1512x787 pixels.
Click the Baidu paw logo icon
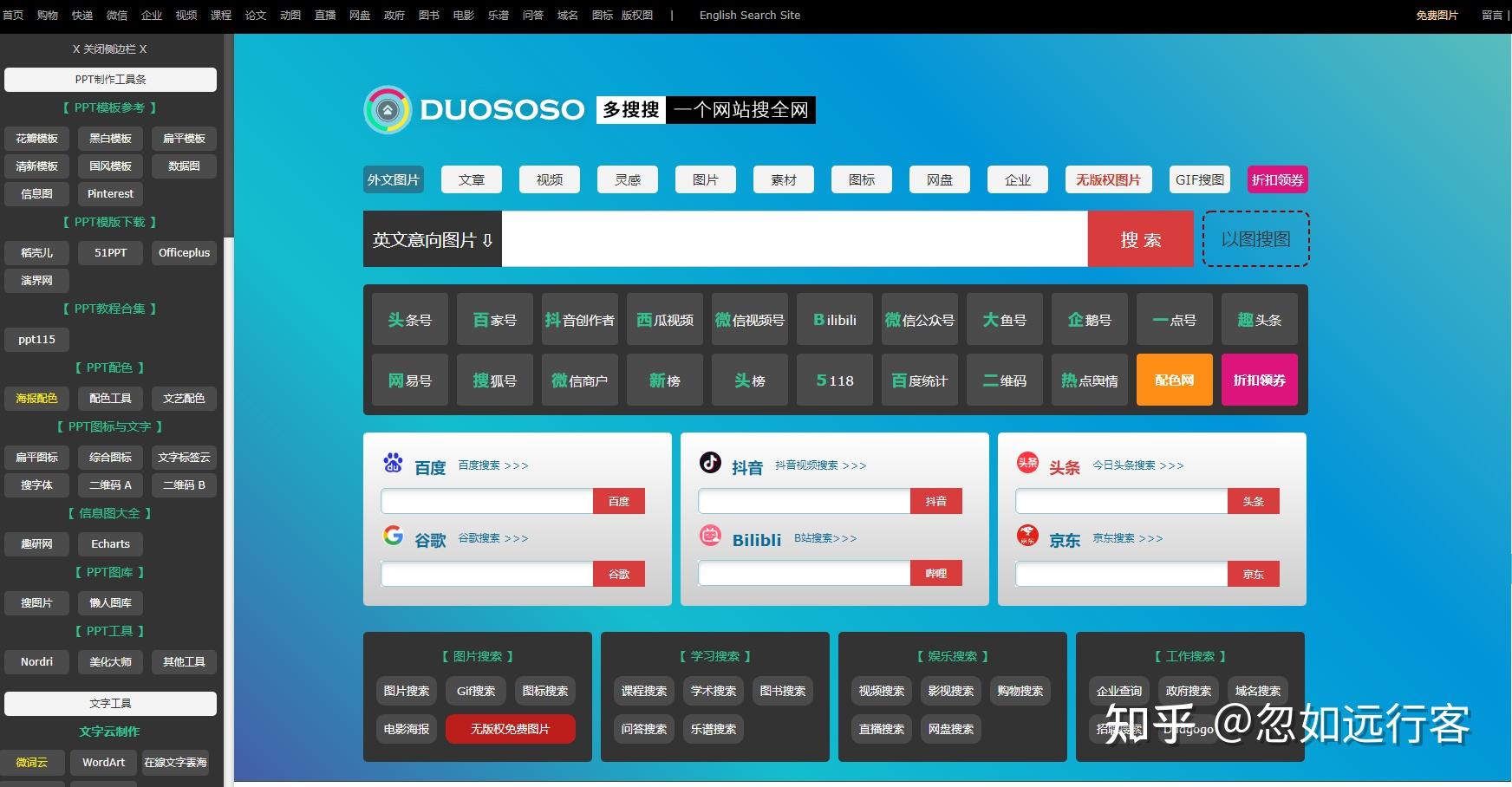point(393,463)
